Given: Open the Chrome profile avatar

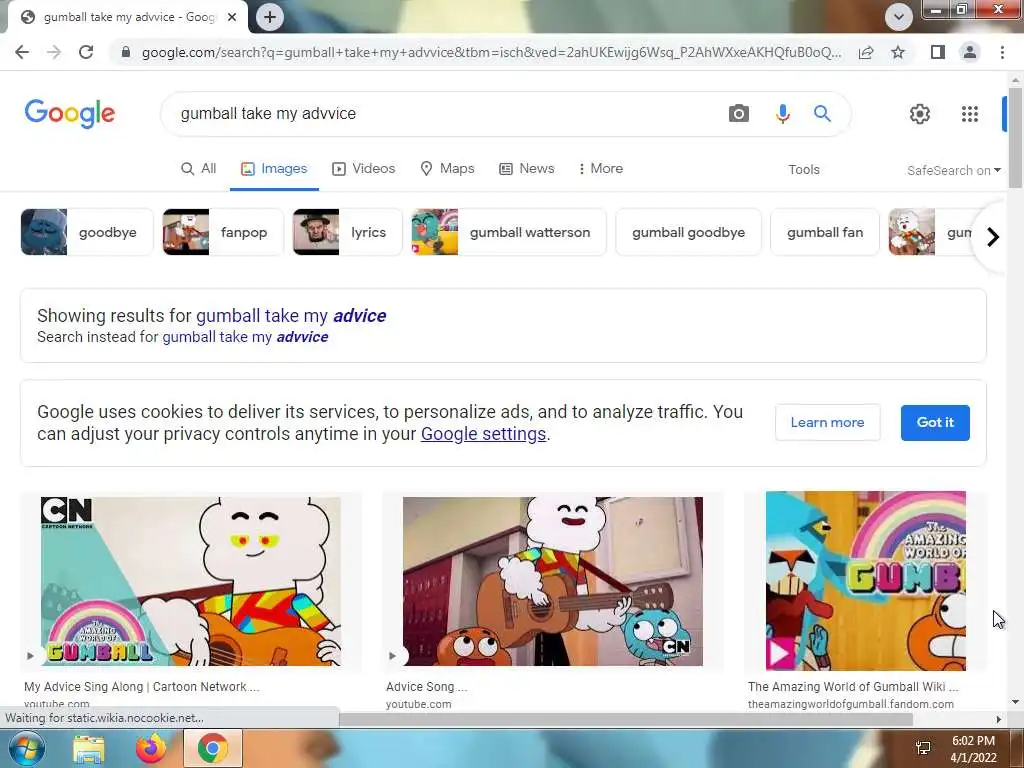Looking at the screenshot, I should (970, 52).
